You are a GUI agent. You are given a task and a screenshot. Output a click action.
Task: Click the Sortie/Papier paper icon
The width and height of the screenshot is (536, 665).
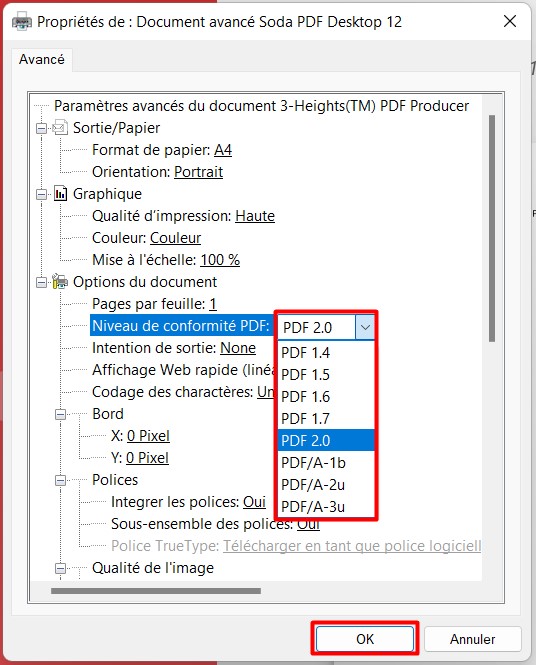point(60,127)
